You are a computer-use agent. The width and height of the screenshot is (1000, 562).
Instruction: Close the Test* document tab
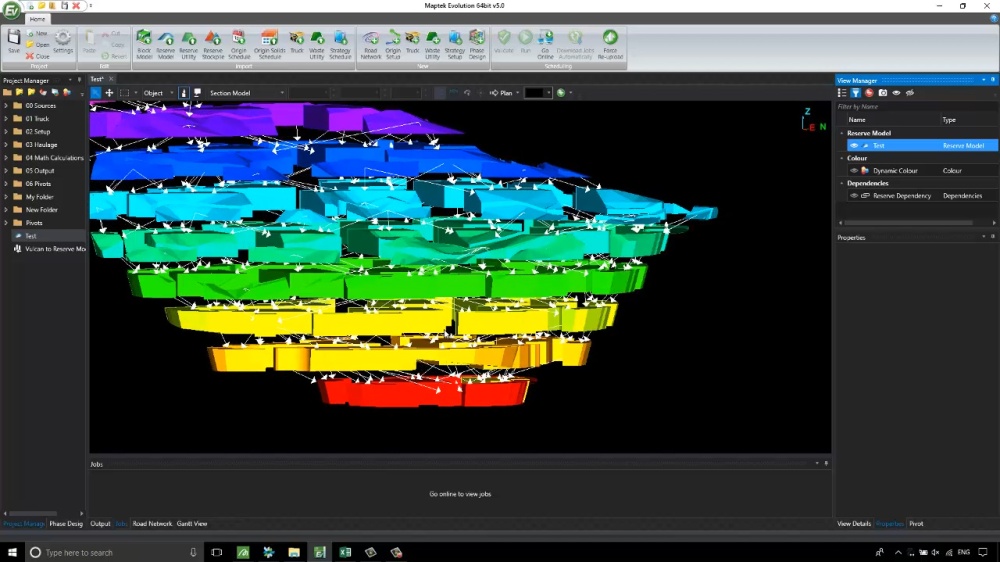(x=111, y=79)
